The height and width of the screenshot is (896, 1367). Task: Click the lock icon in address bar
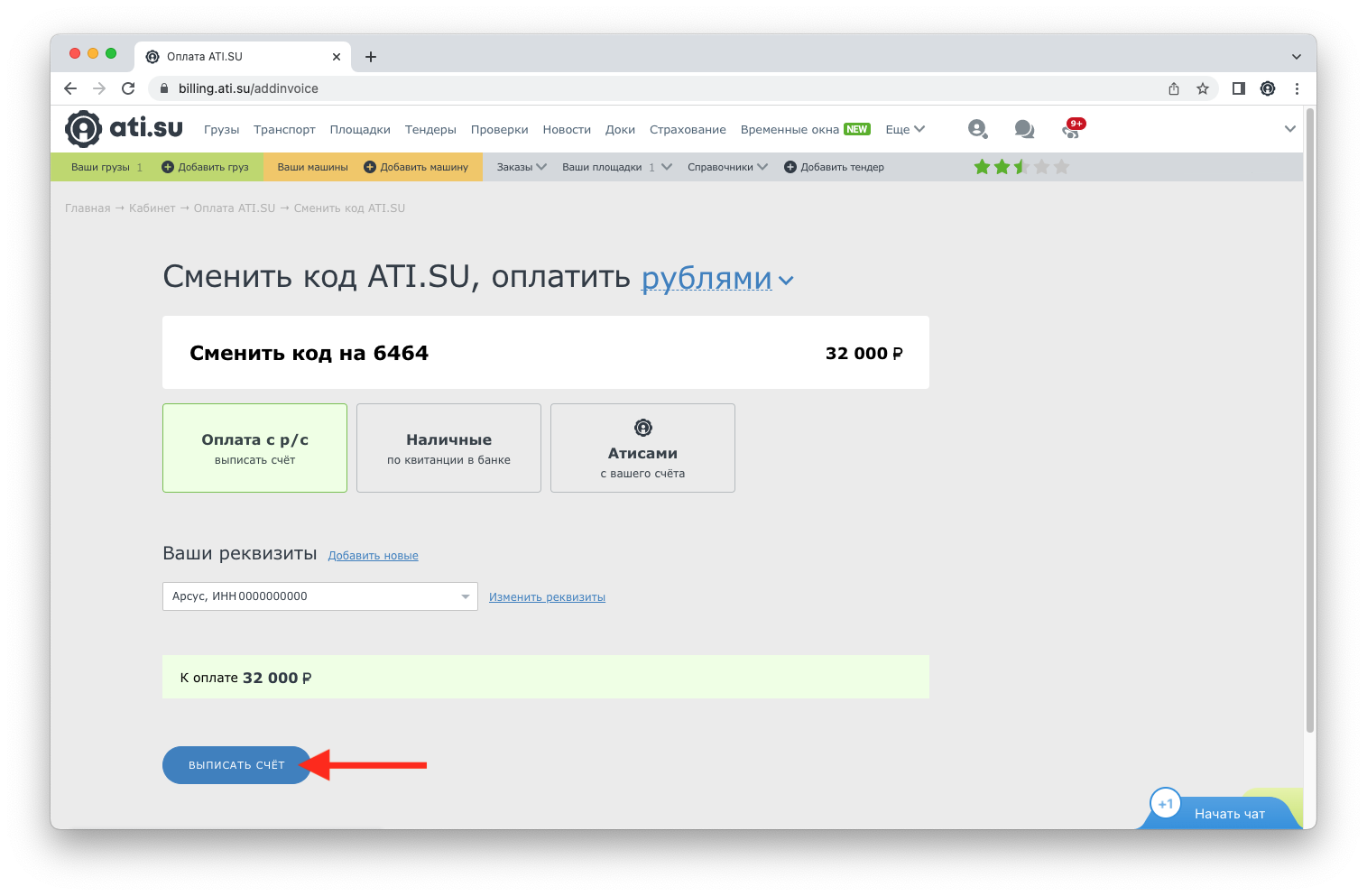coord(163,88)
